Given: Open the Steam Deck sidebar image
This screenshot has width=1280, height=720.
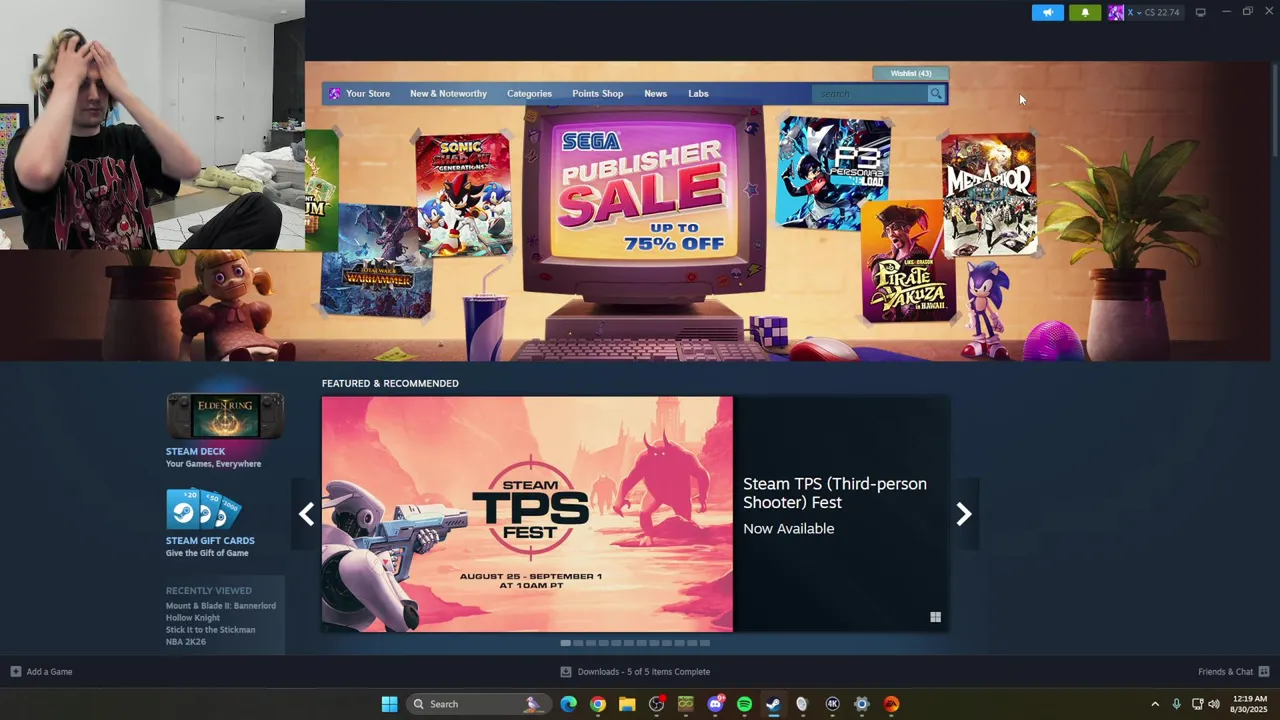Looking at the screenshot, I should (x=225, y=416).
